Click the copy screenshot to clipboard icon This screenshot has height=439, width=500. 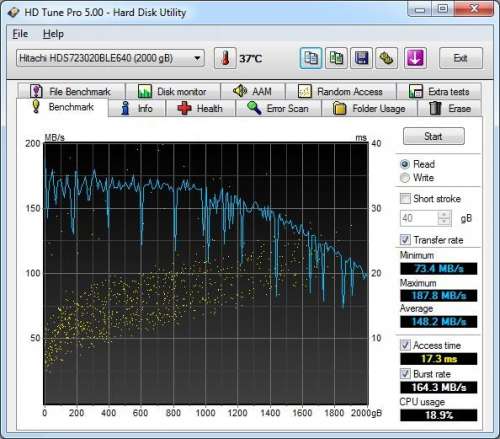pyautogui.click(x=336, y=58)
